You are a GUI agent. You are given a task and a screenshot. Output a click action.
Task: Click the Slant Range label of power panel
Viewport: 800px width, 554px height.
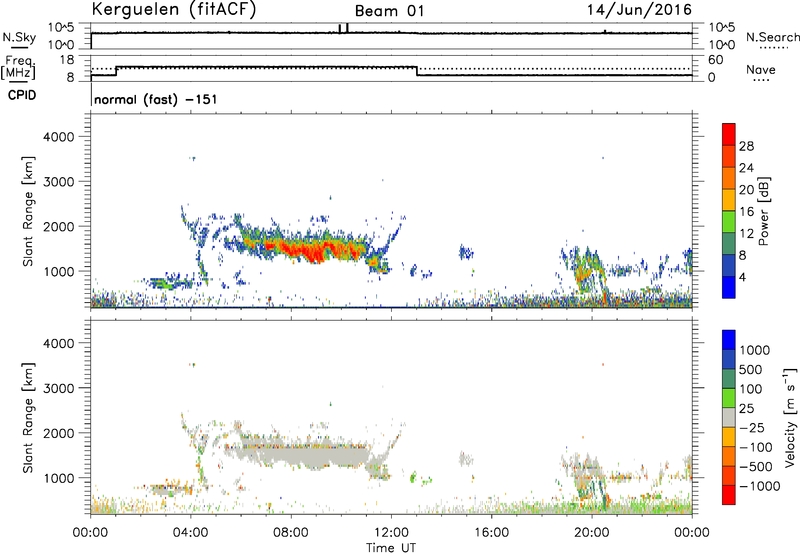(x=28, y=211)
